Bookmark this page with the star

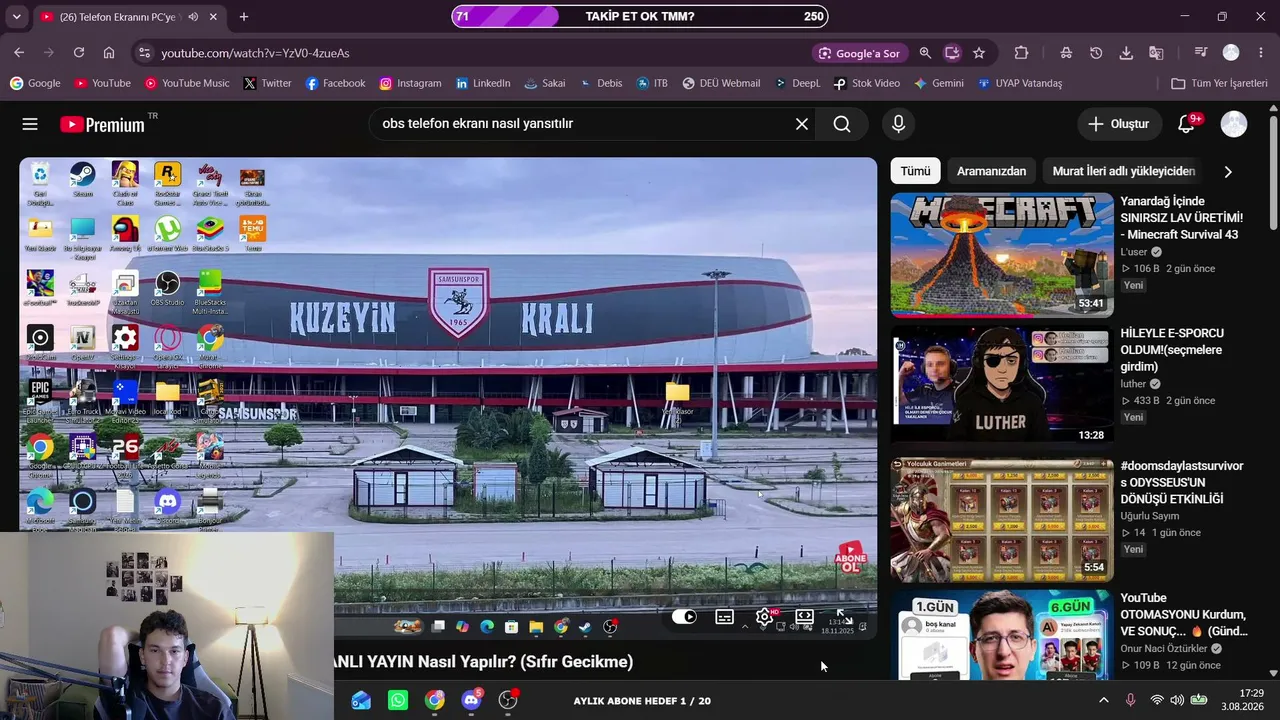tap(979, 53)
